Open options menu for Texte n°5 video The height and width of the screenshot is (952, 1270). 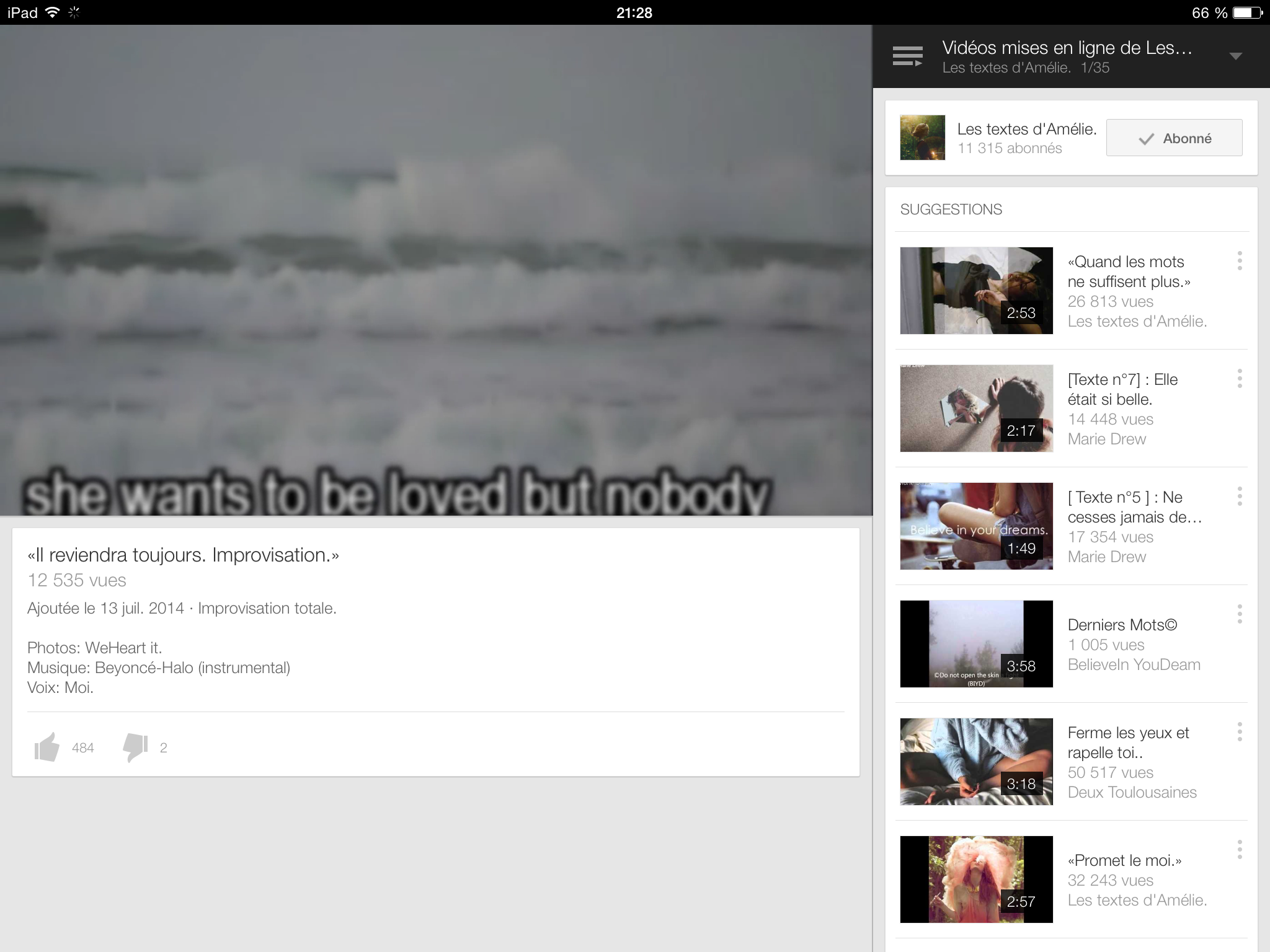tap(1239, 496)
